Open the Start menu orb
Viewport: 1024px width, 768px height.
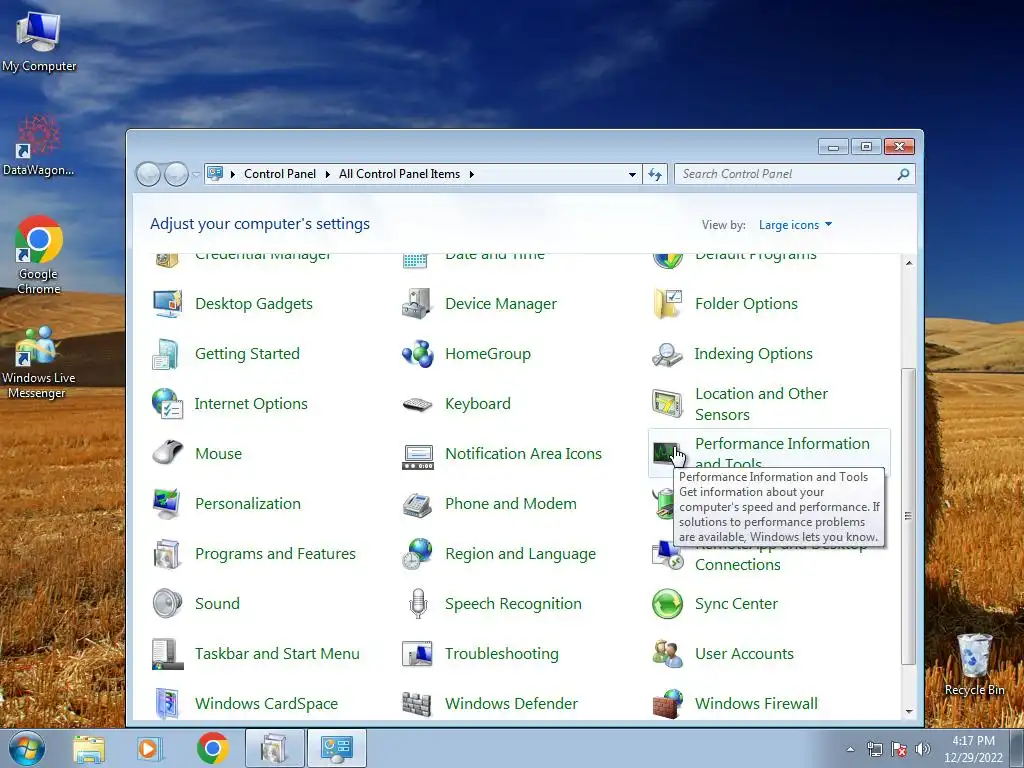27,748
